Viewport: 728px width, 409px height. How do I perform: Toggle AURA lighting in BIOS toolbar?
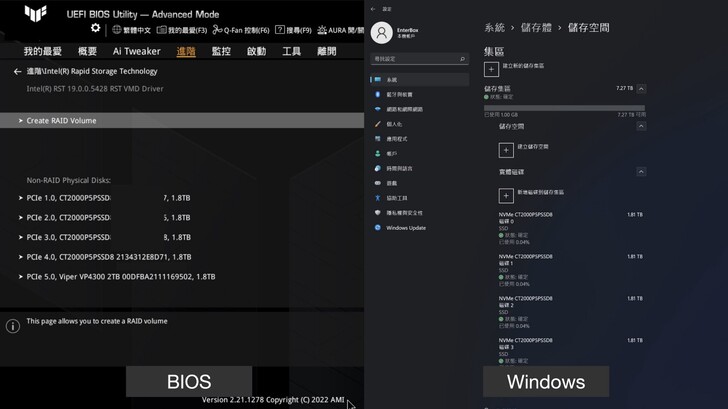(x=340, y=30)
